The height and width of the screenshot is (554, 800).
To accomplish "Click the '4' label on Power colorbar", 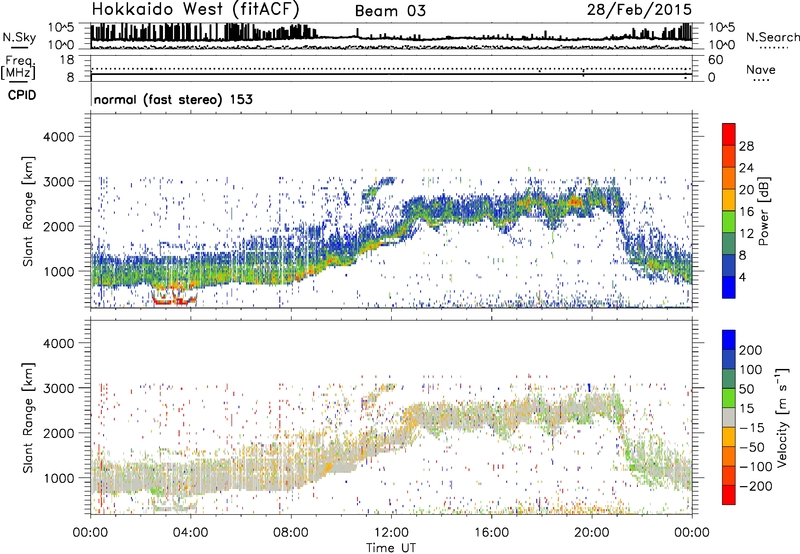I will click(x=743, y=277).
